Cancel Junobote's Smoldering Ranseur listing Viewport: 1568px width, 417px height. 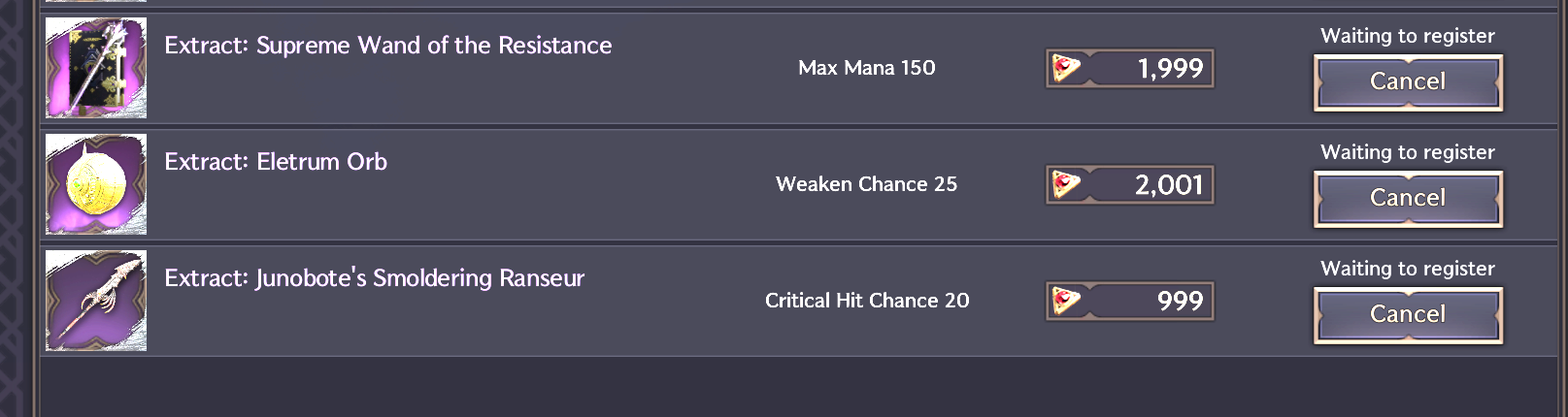(x=1408, y=315)
